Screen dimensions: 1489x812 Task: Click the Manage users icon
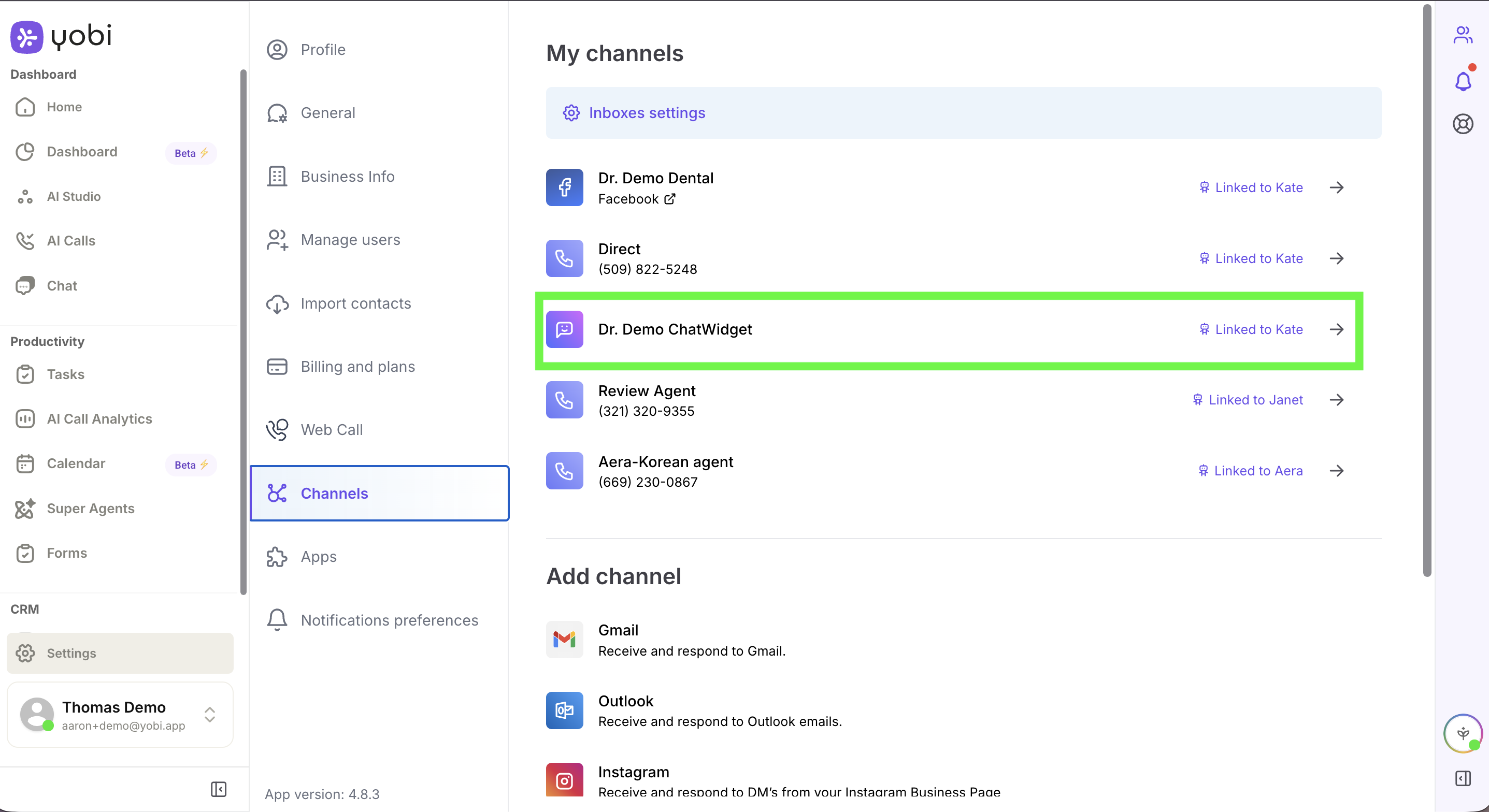pos(277,240)
